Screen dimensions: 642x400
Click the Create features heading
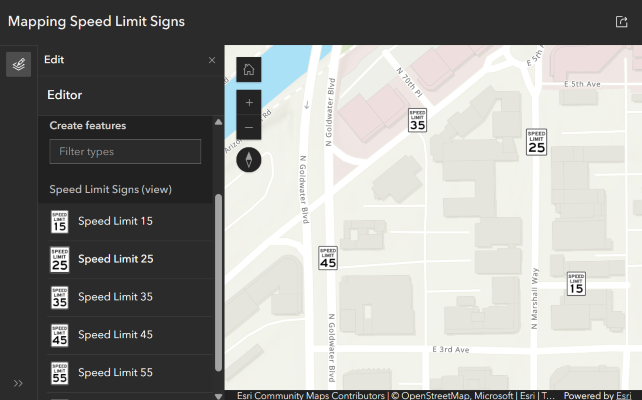click(88, 125)
